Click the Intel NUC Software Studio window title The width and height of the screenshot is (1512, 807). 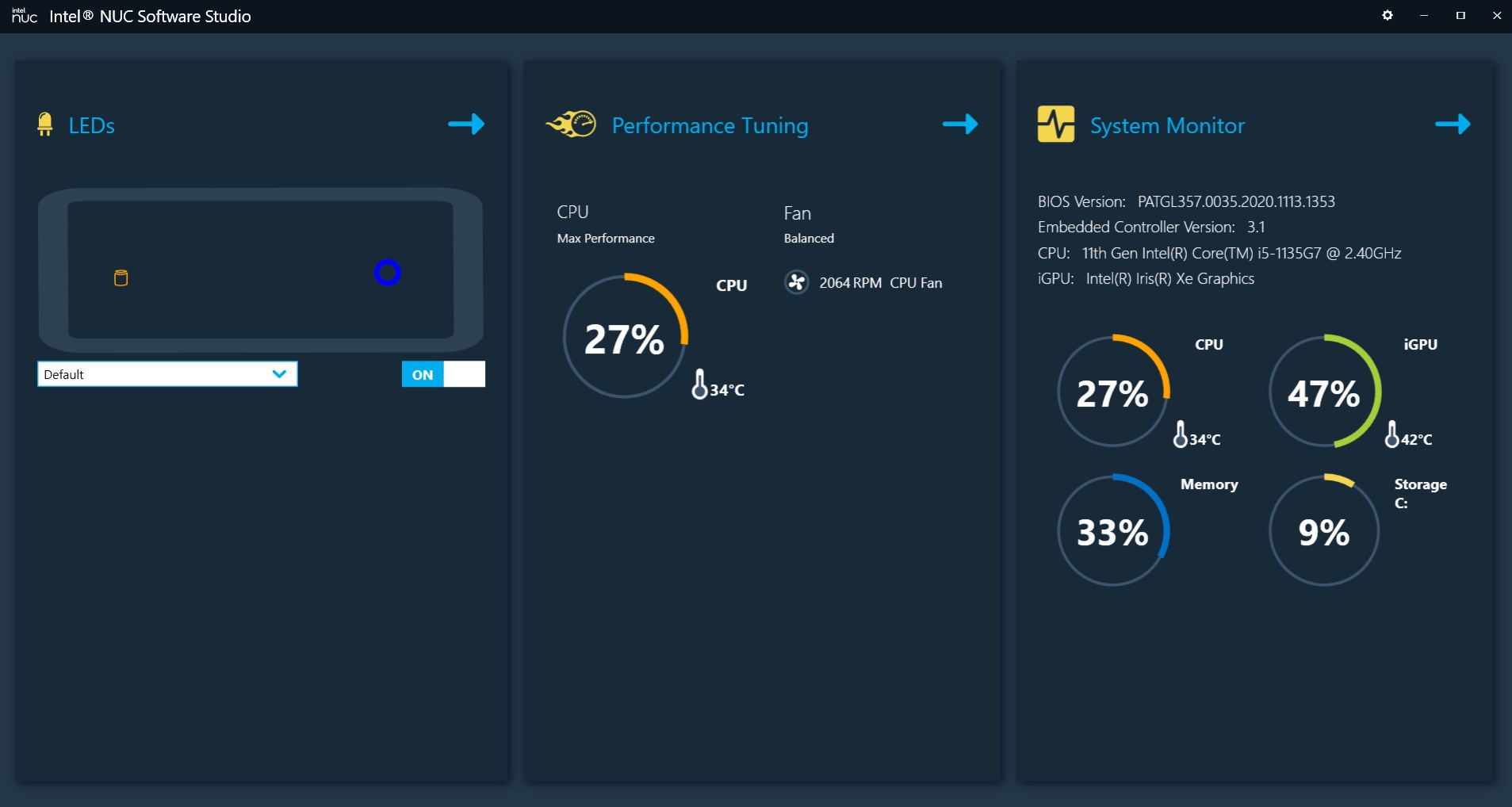150,16
